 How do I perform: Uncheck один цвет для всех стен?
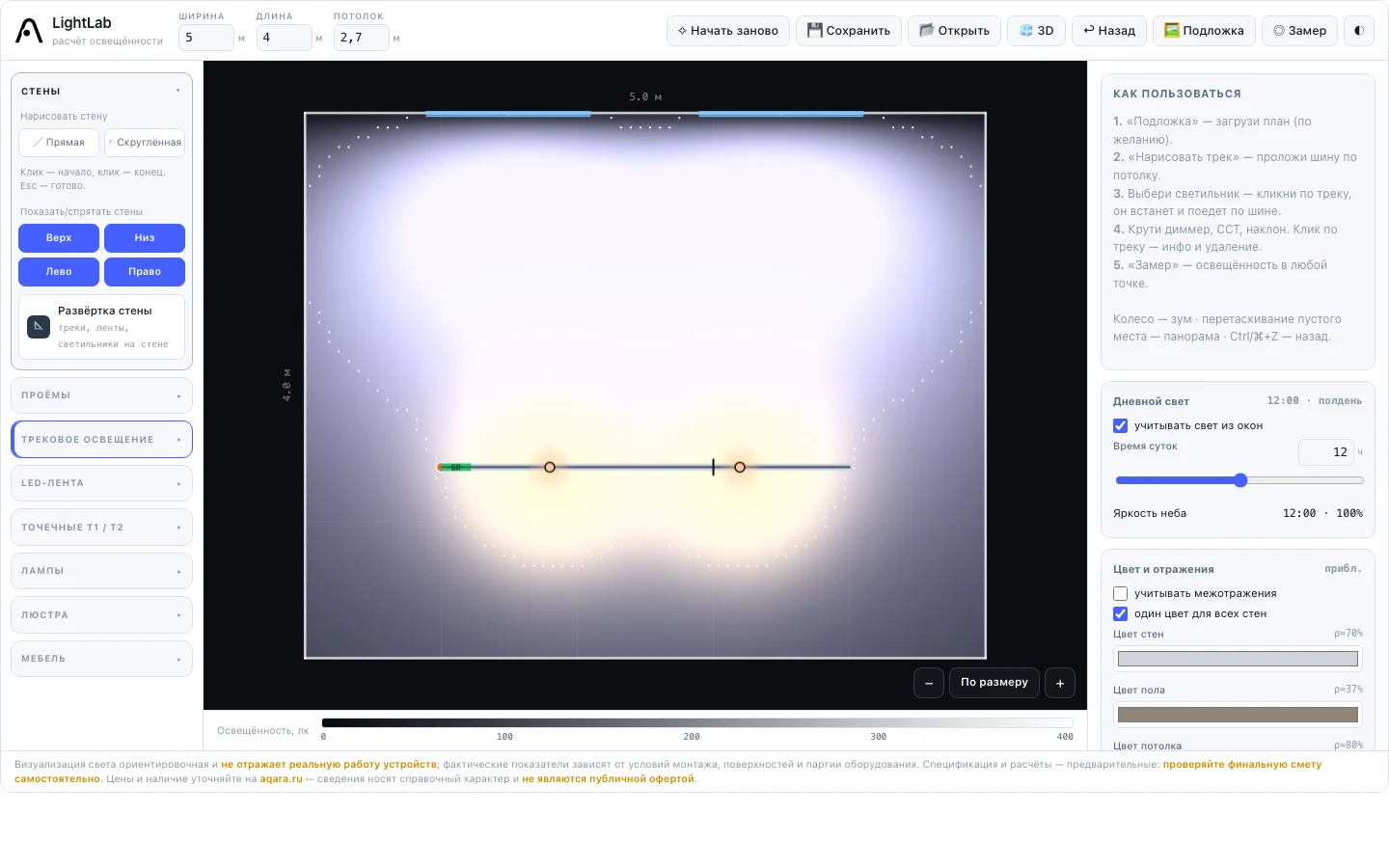pos(1120,613)
